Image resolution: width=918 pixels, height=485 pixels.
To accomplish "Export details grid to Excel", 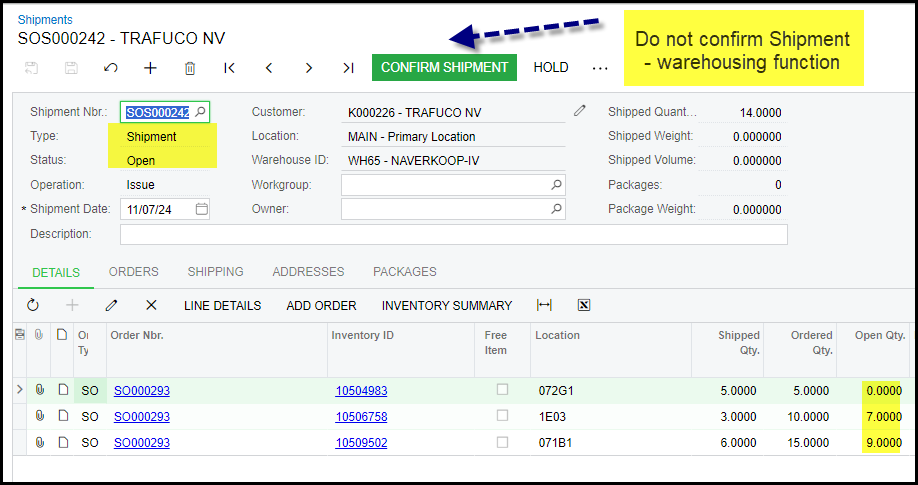I will point(584,305).
